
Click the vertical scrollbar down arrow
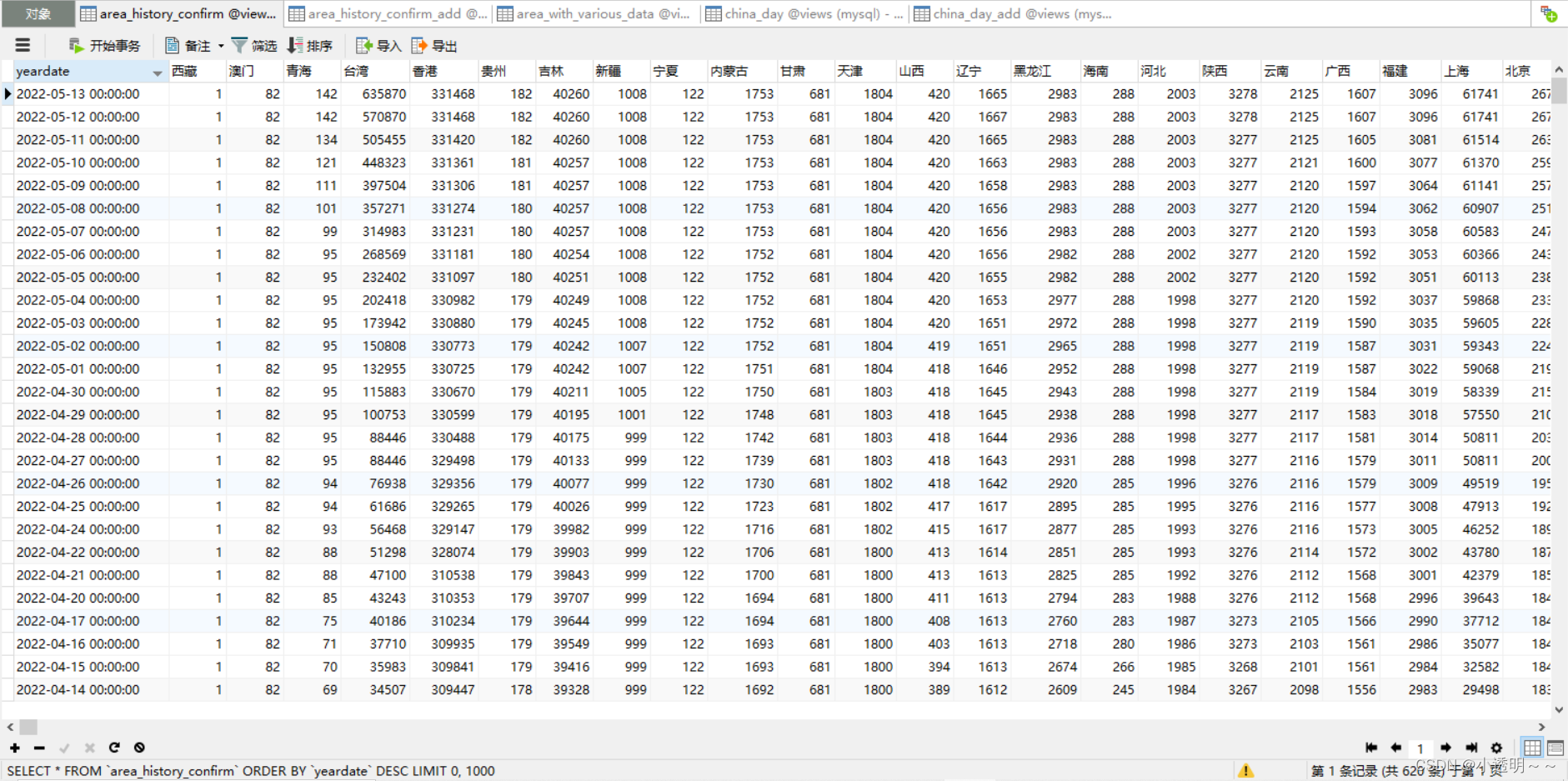point(1559,710)
